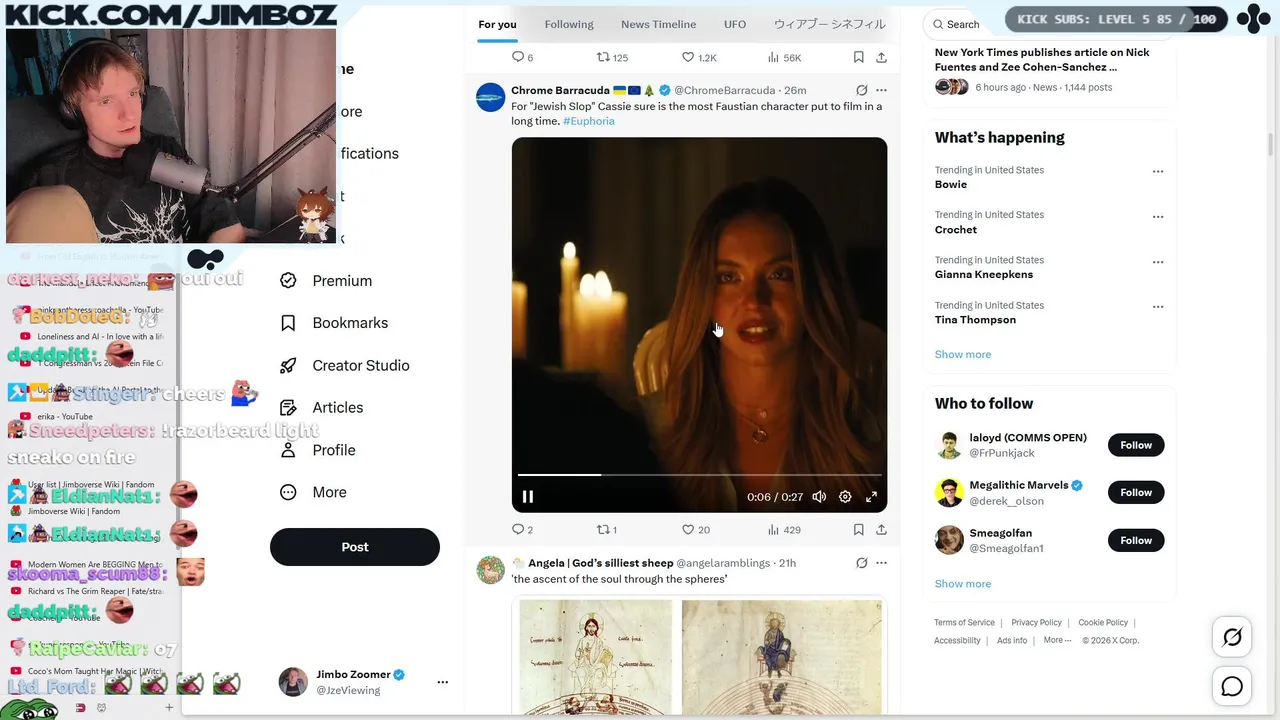This screenshot has width=1280, height=720.
Task: Repost Chrome Barracuda's post
Action: (607, 530)
